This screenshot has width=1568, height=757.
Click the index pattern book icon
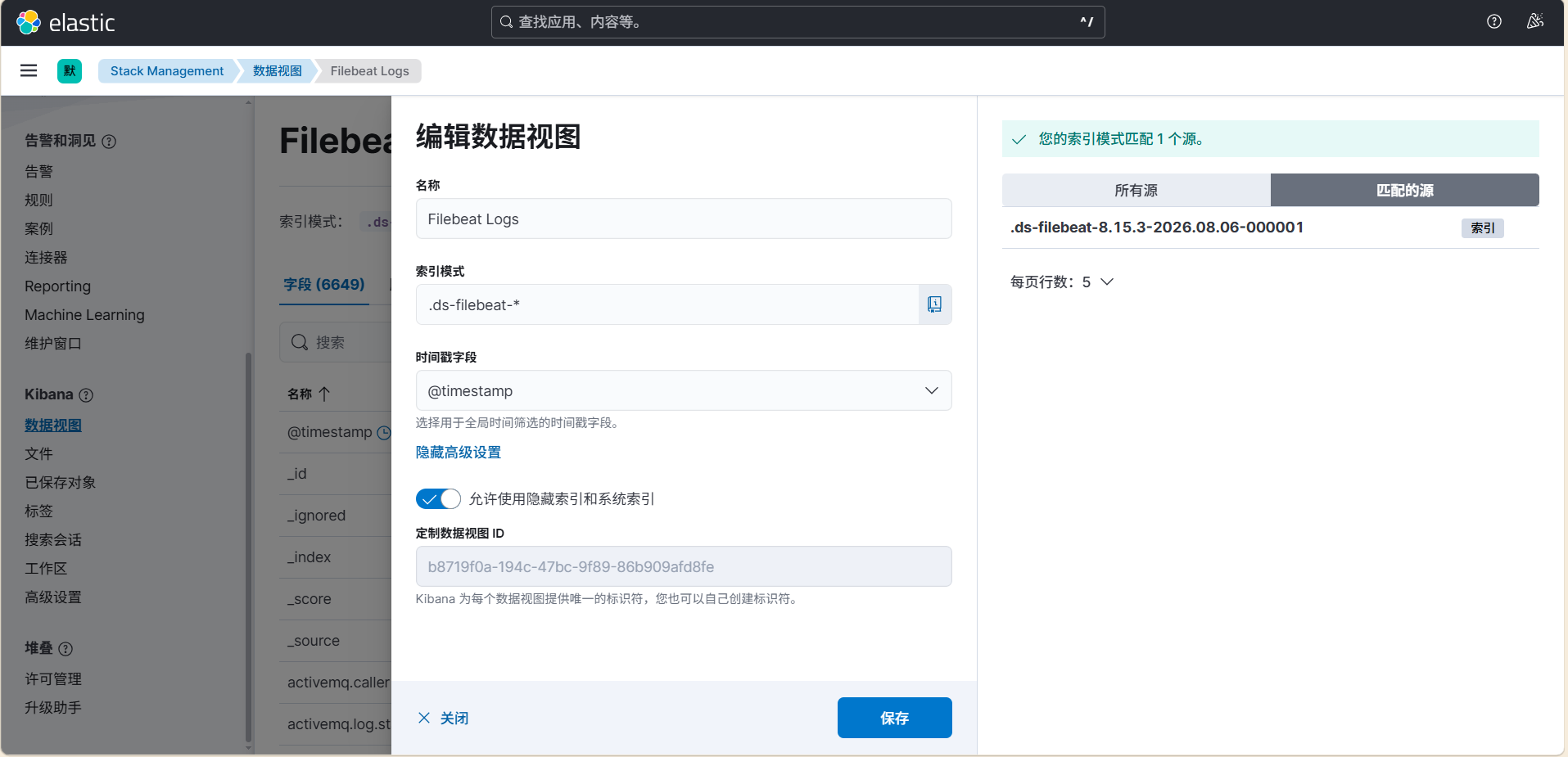[934, 304]
